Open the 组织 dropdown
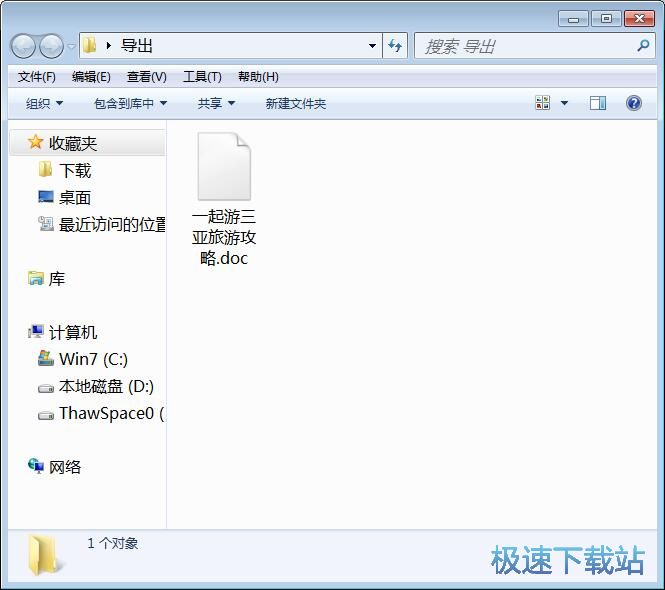The height and width of the screenshot is (590, 665). [x=44, y=103]
